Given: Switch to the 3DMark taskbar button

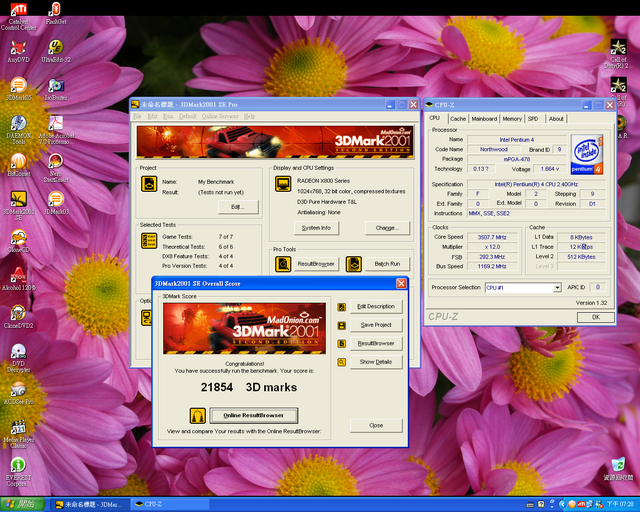Looking at the screenshot, I should point(90,505).
